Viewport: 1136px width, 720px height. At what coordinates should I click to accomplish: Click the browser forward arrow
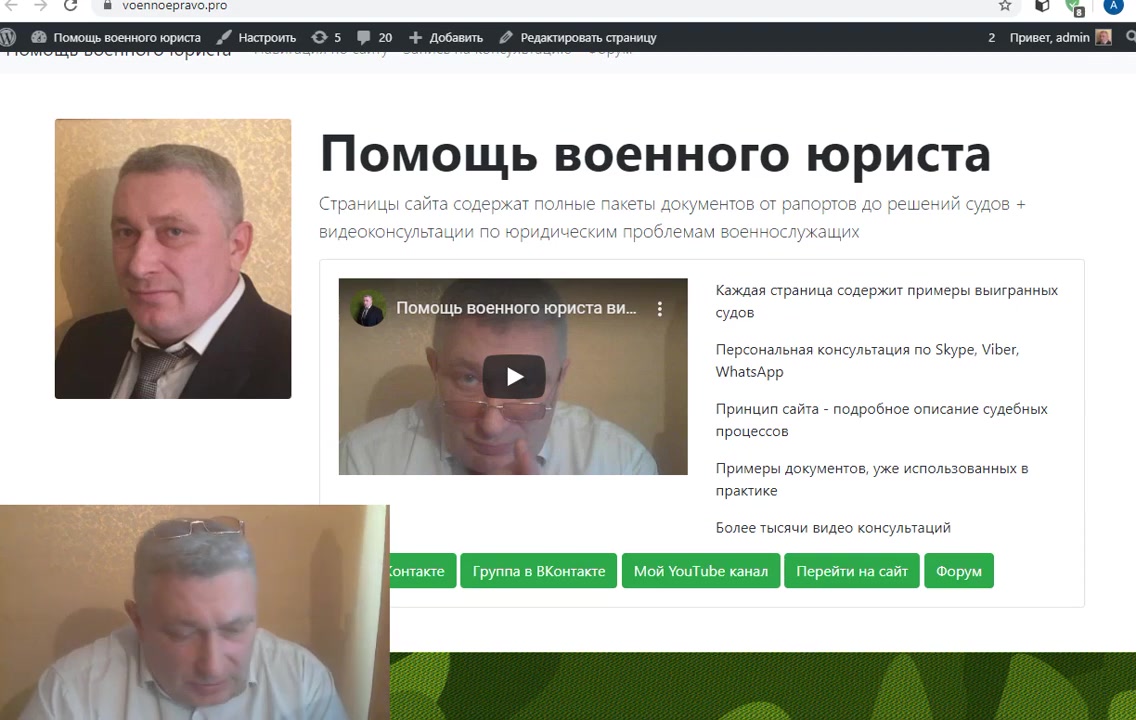[41, 6]
